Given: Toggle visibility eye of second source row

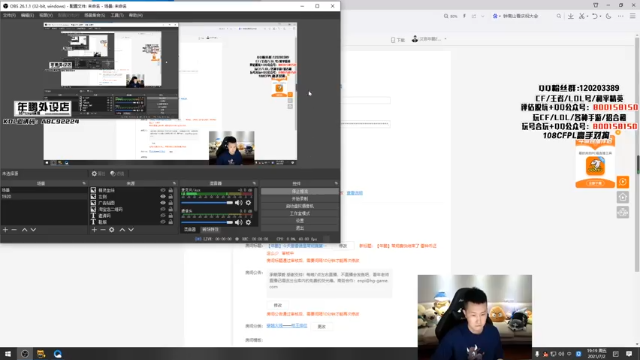Looking at the screenshot, I should 163,196.
